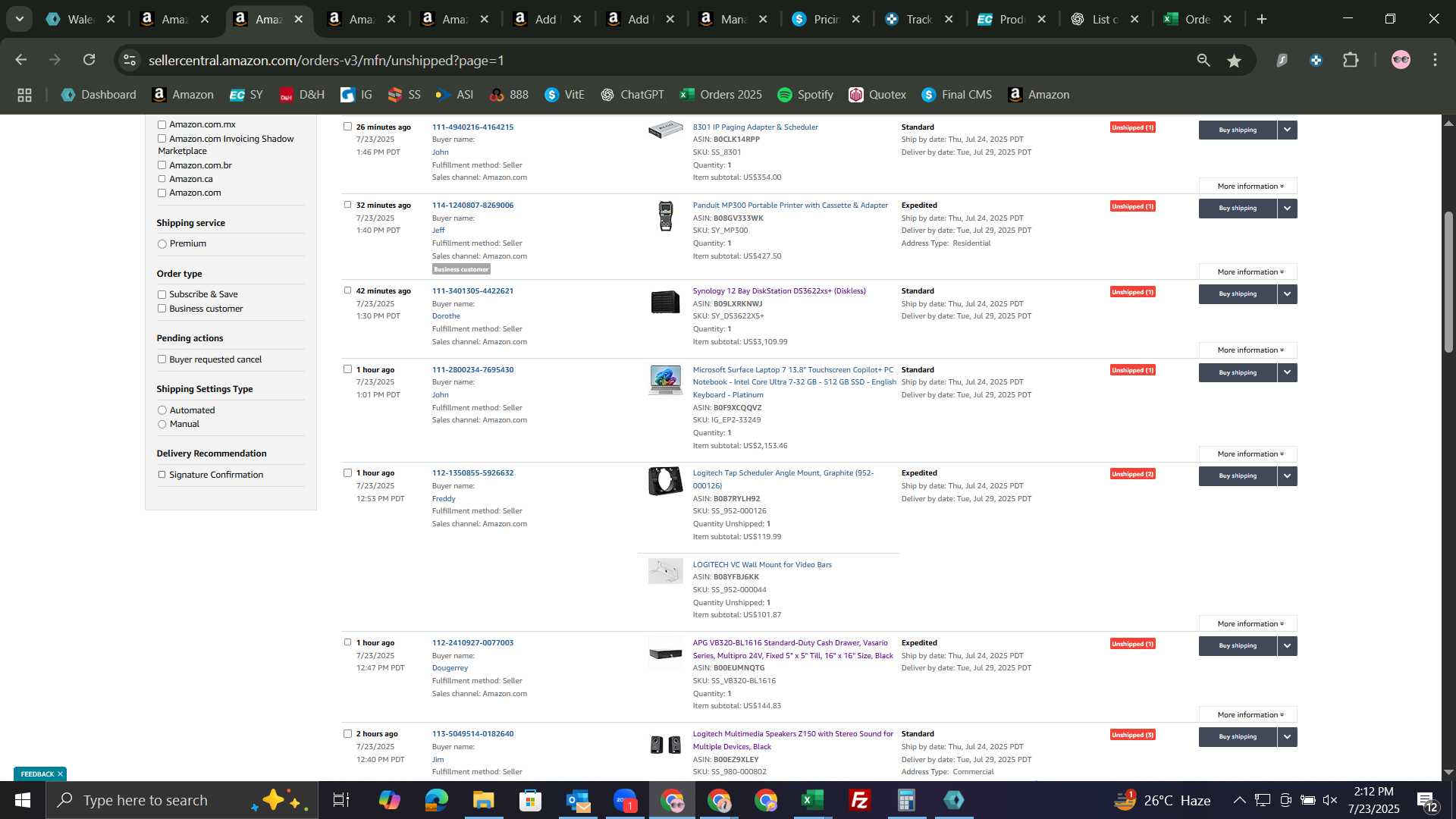
Task: Open the IG bookmark
Action: (x=356, y=95)
